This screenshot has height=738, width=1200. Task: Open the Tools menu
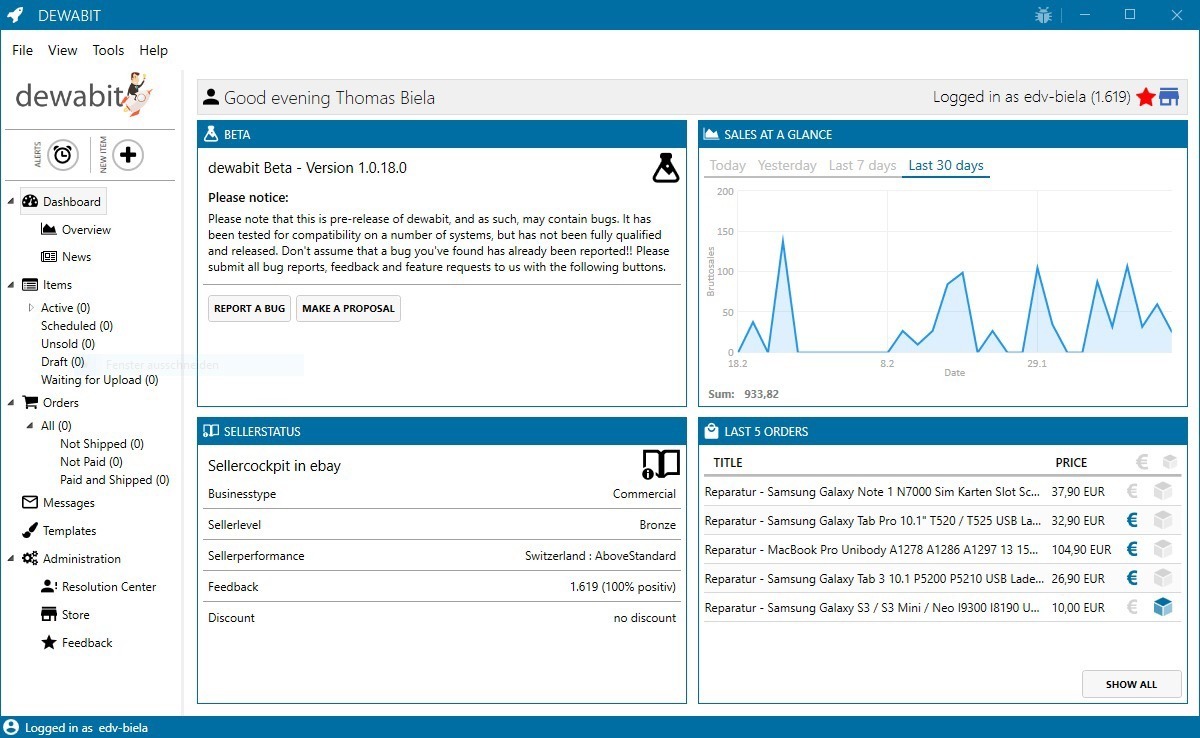coord(108,50)
